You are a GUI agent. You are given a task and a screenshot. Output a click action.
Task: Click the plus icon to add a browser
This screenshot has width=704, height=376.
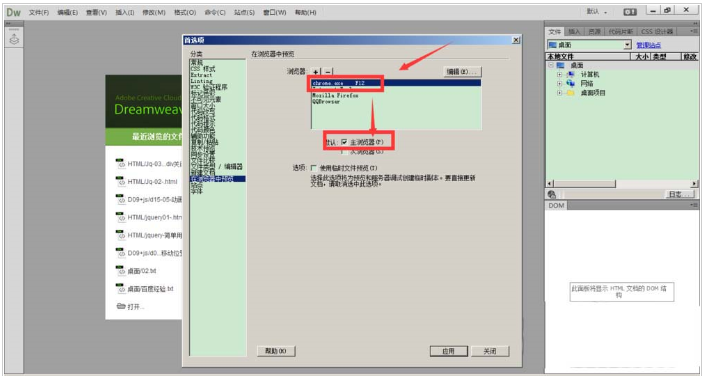pyautogui.click(x=316, y=72)
